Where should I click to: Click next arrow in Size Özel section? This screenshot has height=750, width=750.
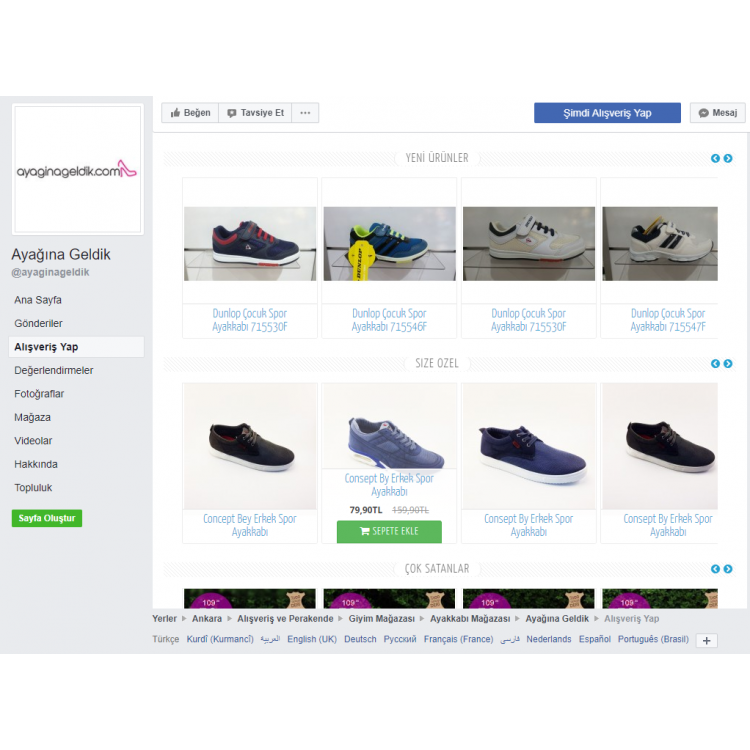tap(728, 364)
